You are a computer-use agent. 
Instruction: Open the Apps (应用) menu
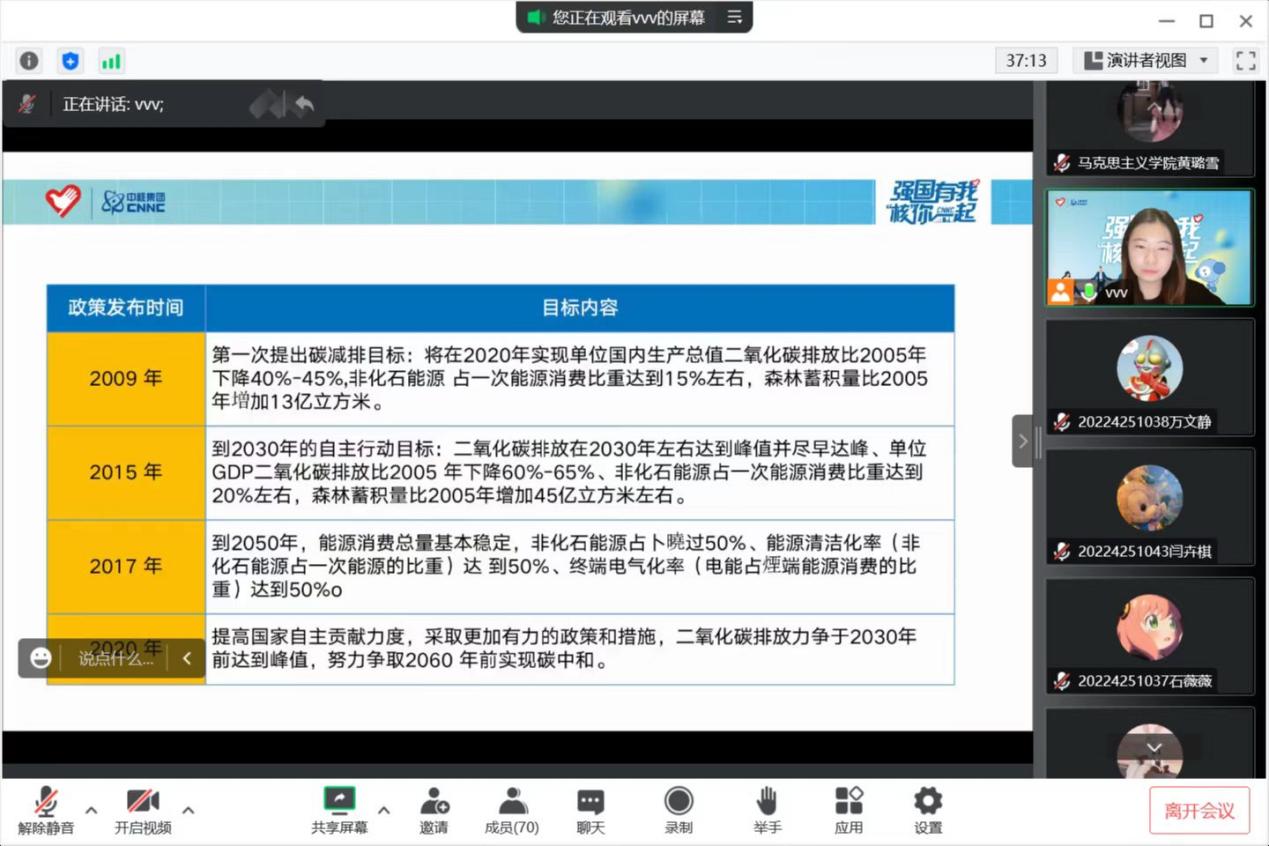848,810
